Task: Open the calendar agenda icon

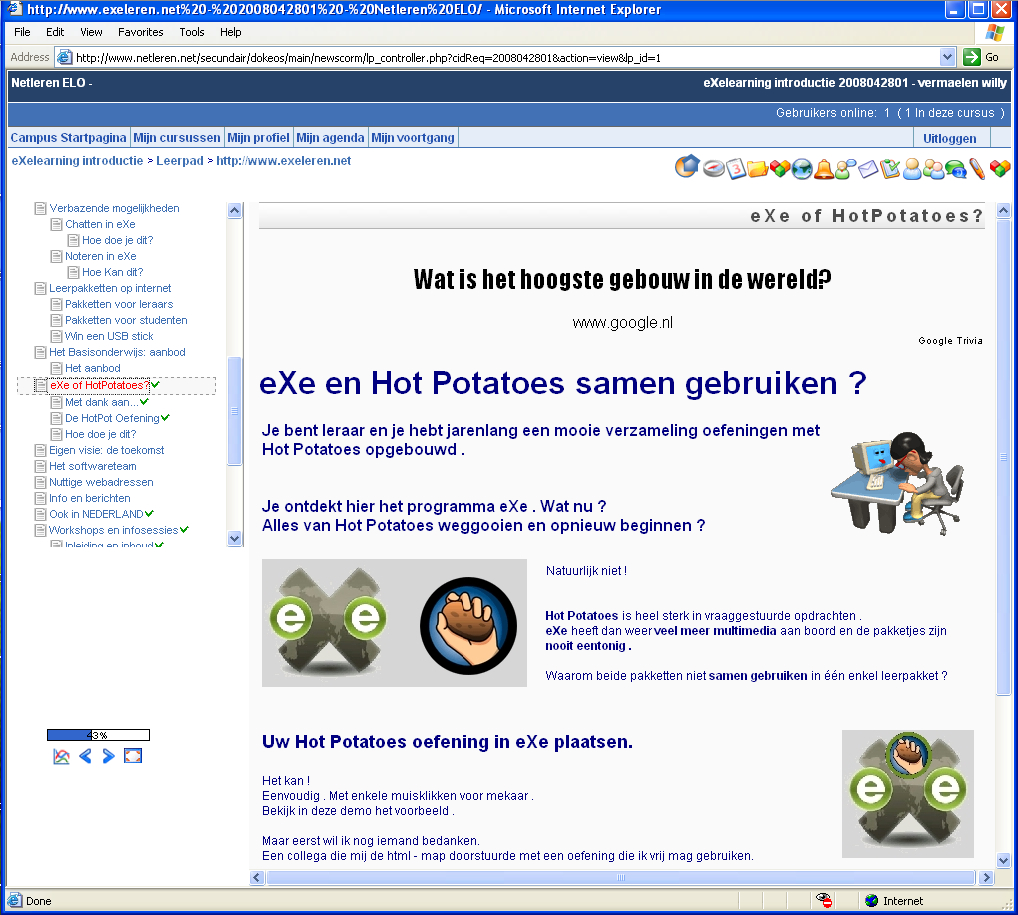Action: click(736, 169)
